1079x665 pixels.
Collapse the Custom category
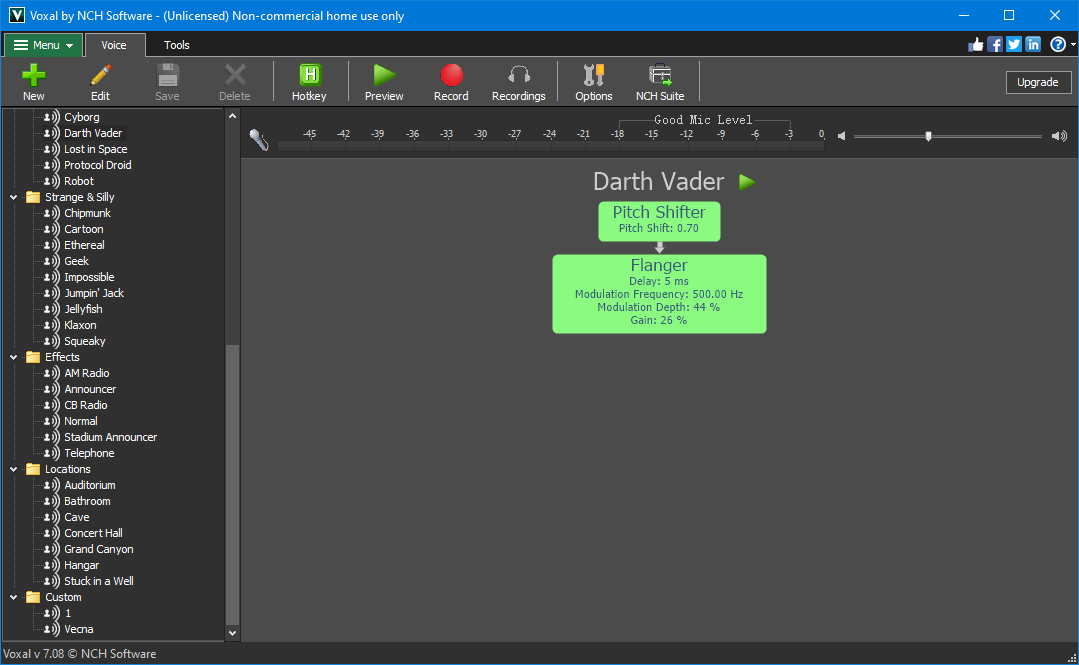coord(14,598)
